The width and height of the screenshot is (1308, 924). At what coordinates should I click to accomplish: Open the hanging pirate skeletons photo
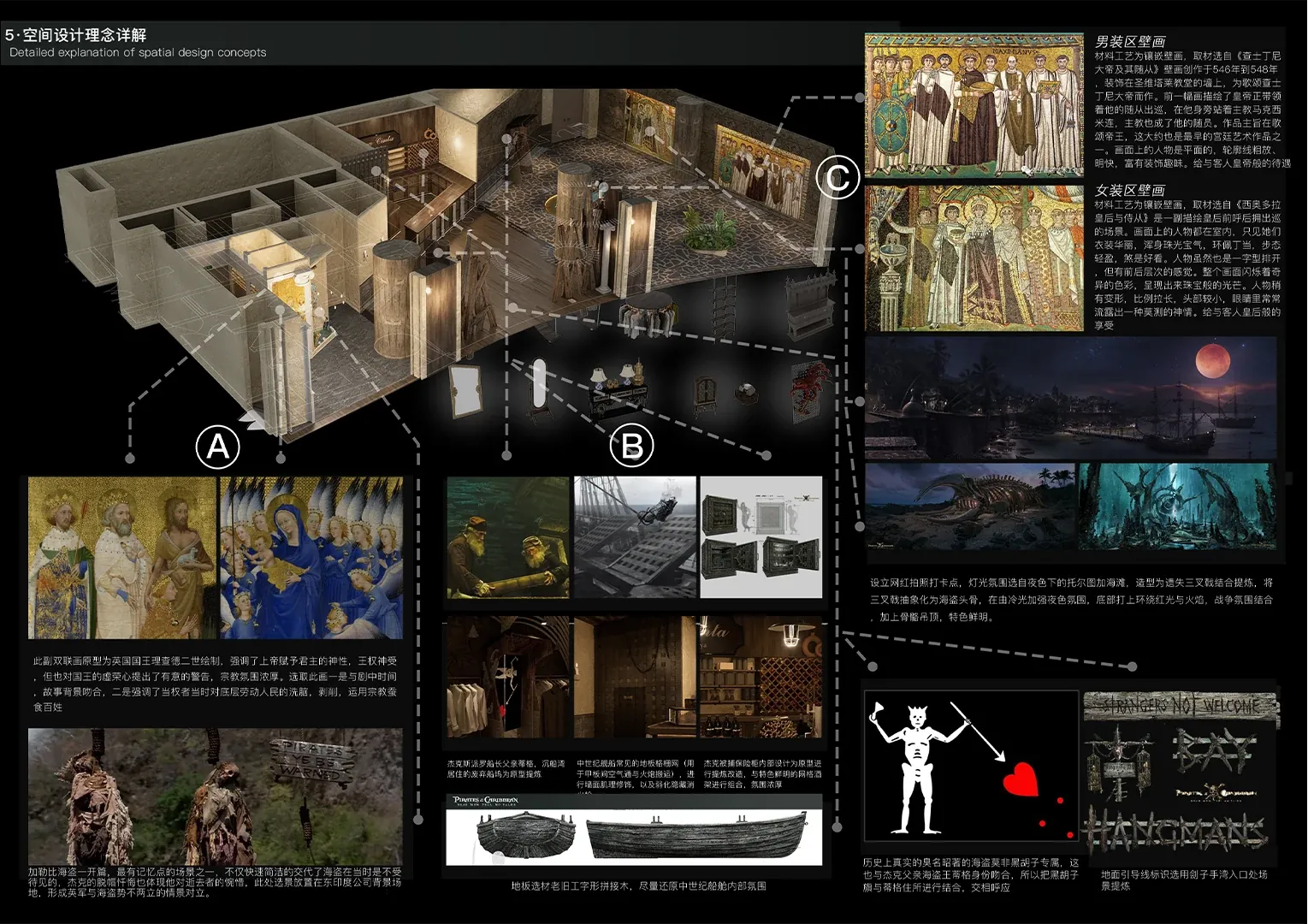point(215,797)
